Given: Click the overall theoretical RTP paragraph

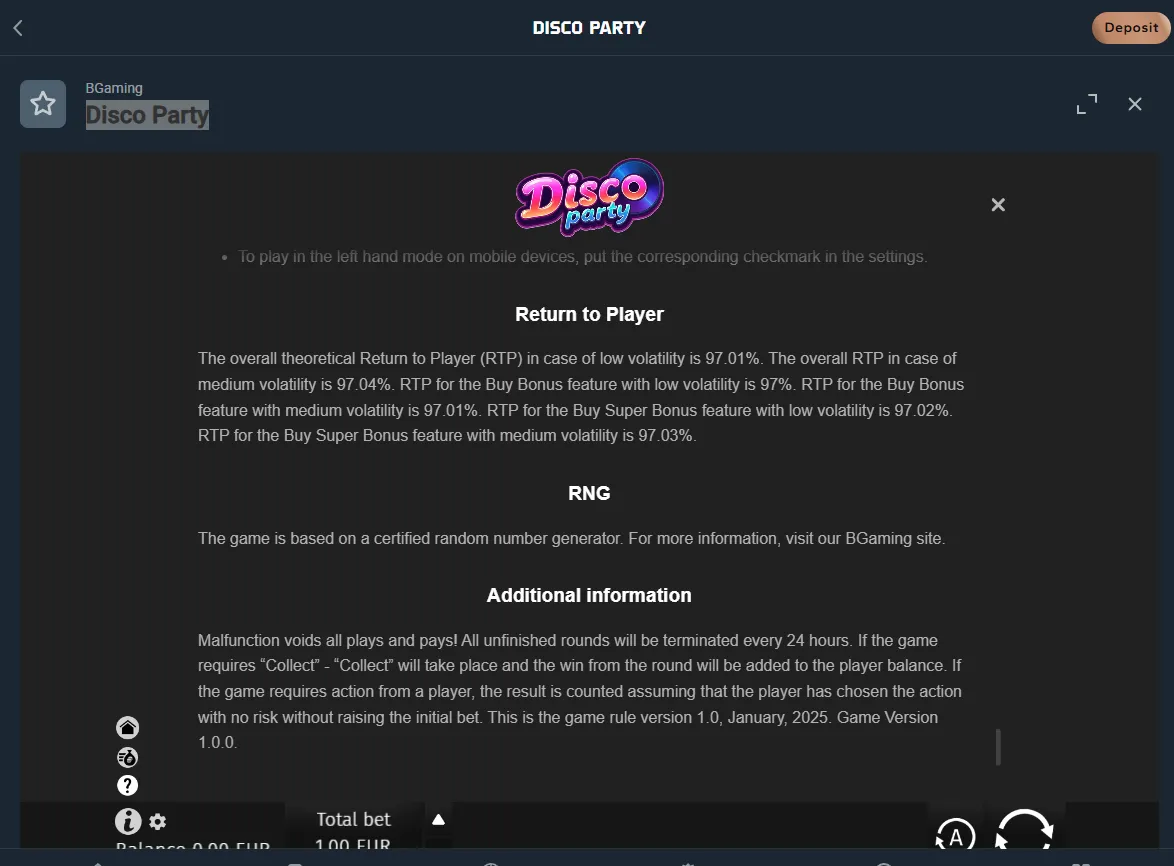Looking at the screenshot, I should (581, 397).
